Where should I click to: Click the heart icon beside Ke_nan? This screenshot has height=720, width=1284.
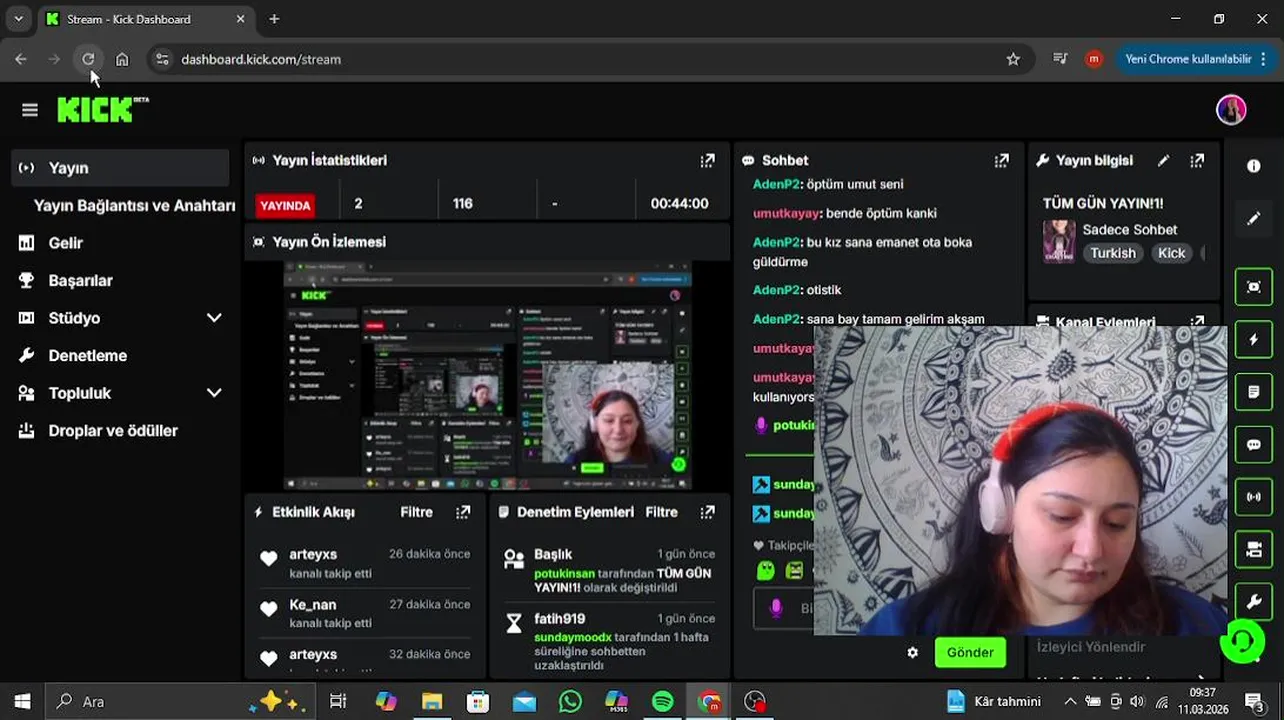click(x=268, y=609)
